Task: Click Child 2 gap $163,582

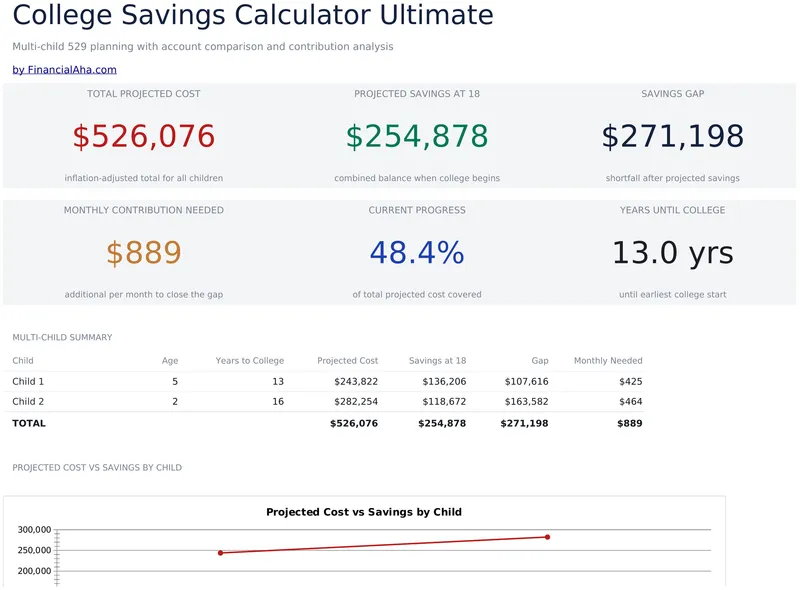Action: [x=527, y=402]
